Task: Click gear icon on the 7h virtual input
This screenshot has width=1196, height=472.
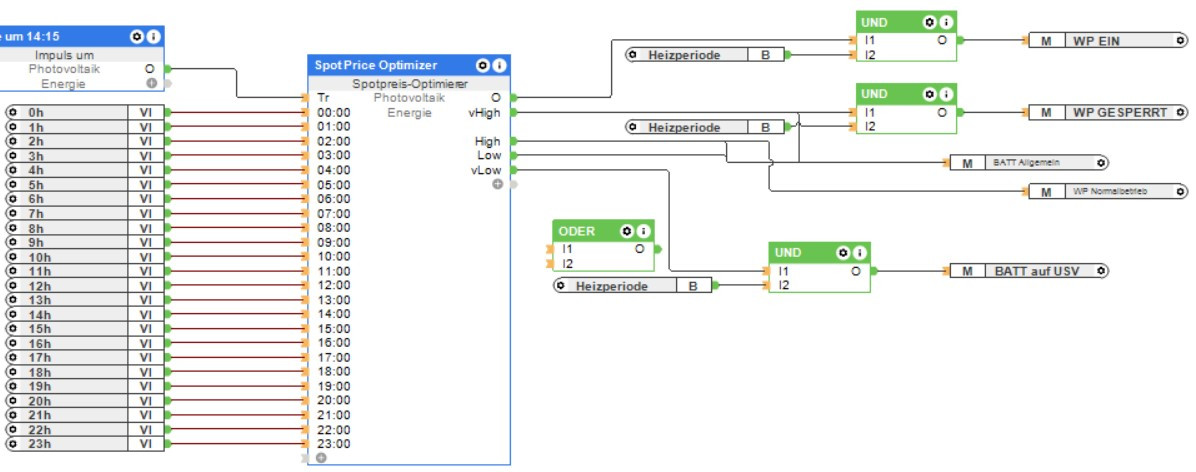Action: point(13,214)
